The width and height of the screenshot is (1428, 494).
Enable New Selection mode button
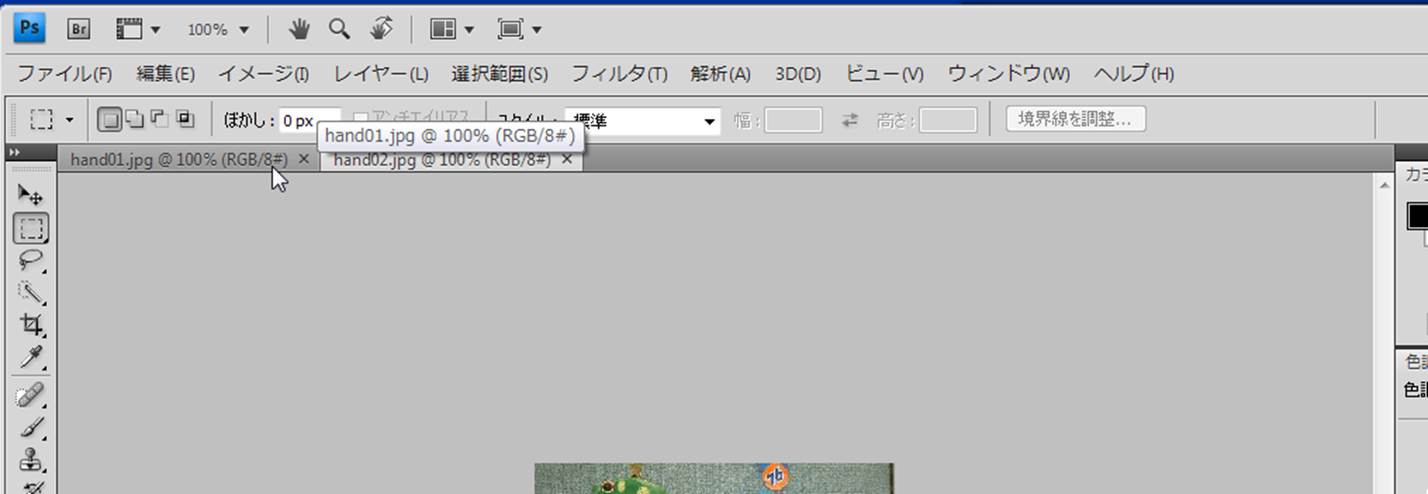[x=109, y=120]
